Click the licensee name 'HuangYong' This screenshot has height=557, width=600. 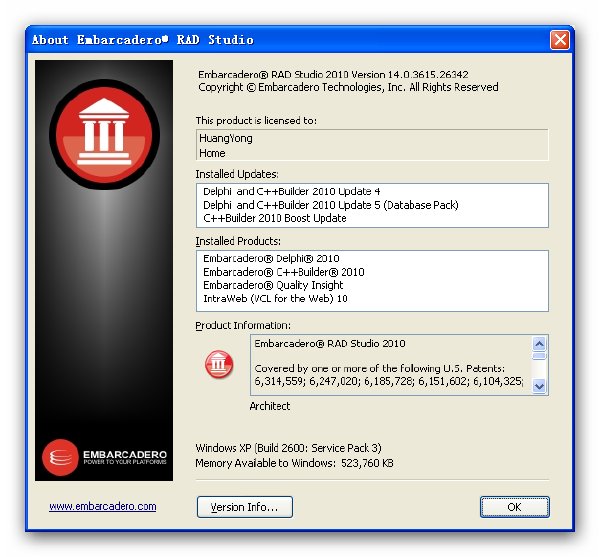(x=226, y=138)
